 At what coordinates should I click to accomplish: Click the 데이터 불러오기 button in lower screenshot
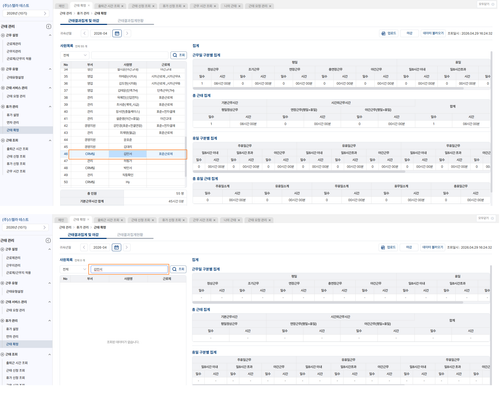[433, 247]
